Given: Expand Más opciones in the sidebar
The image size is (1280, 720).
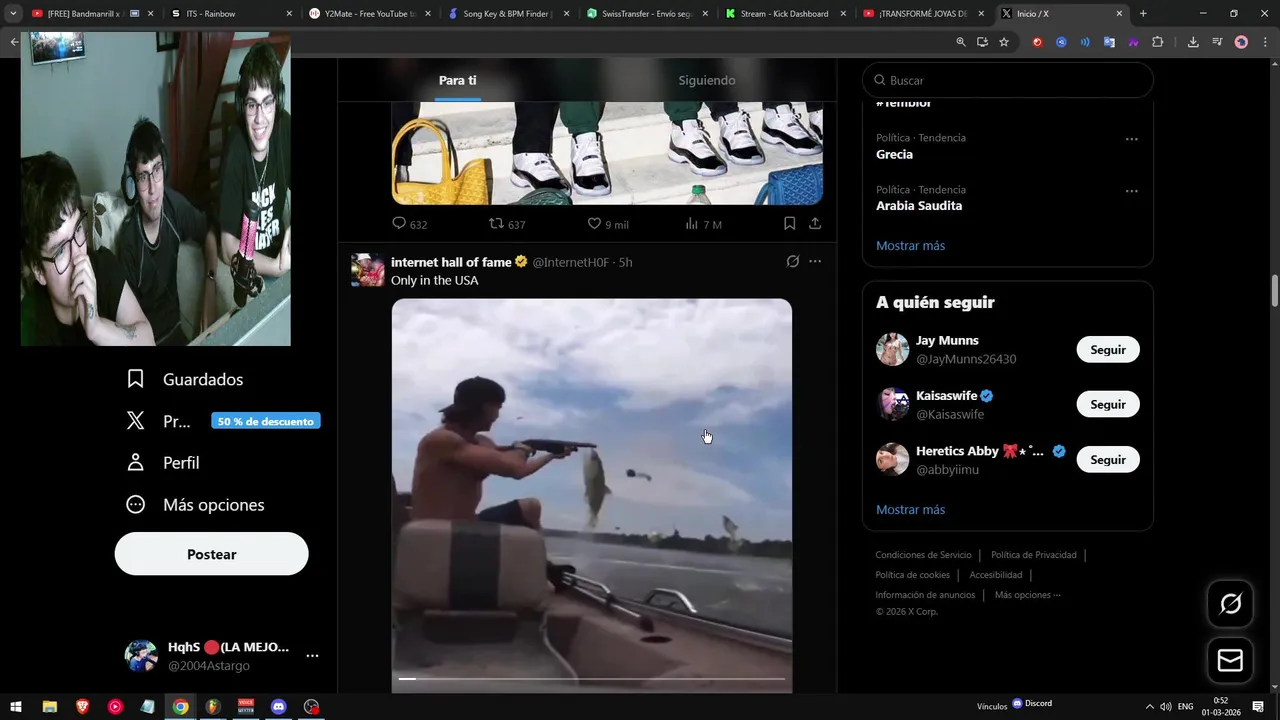Looking at the screenshot, I should tap(196, 505).
